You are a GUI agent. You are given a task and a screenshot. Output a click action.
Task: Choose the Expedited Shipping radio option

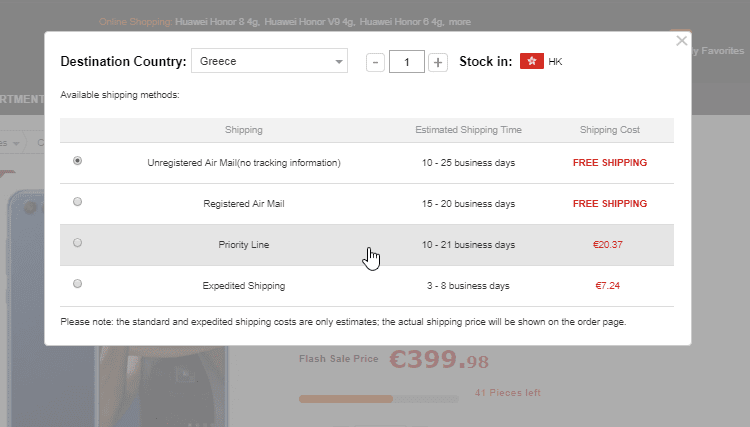[77, 284]
